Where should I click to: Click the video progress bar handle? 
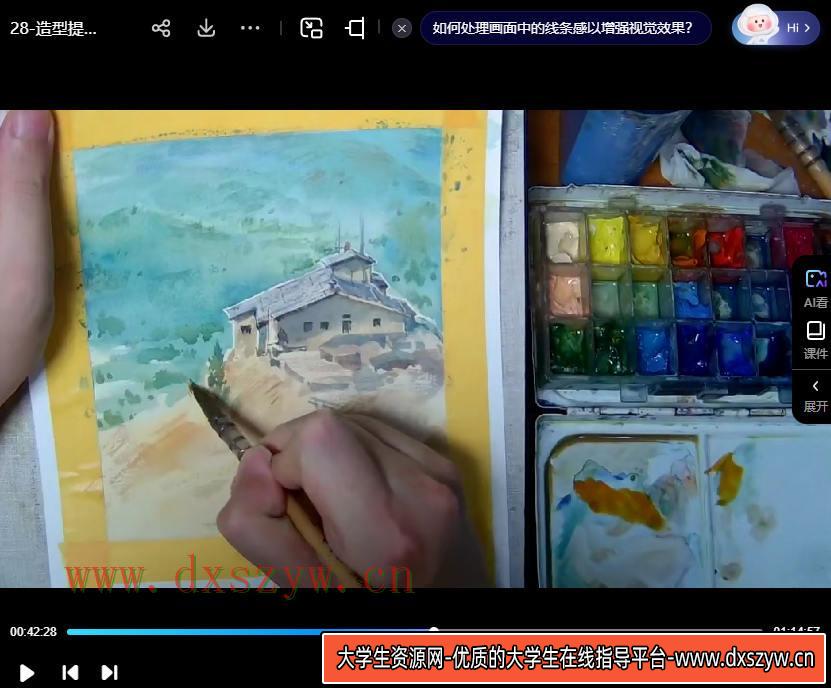click(x=434, y=630)
